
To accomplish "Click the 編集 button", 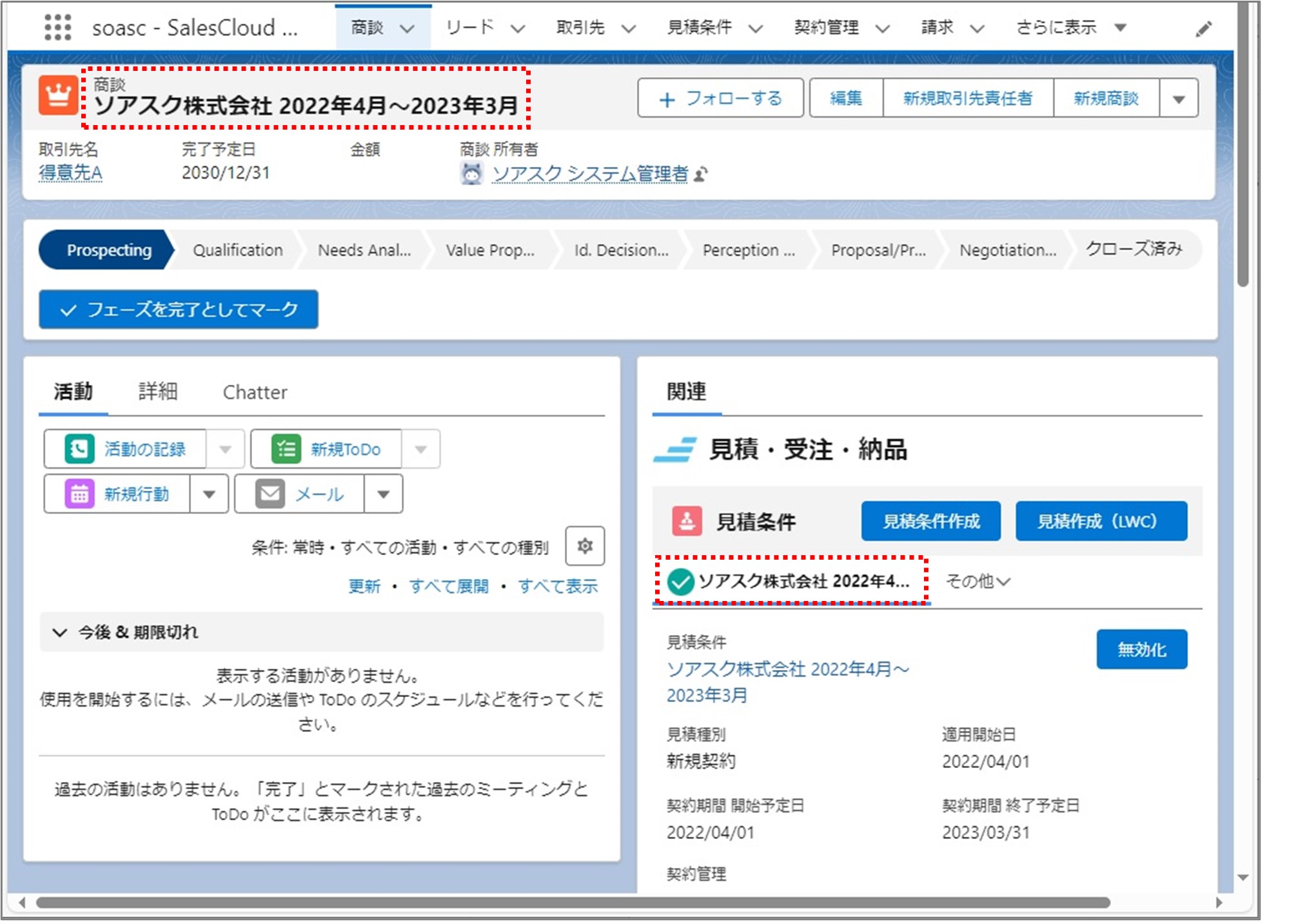I will click(x=846, y=98).
